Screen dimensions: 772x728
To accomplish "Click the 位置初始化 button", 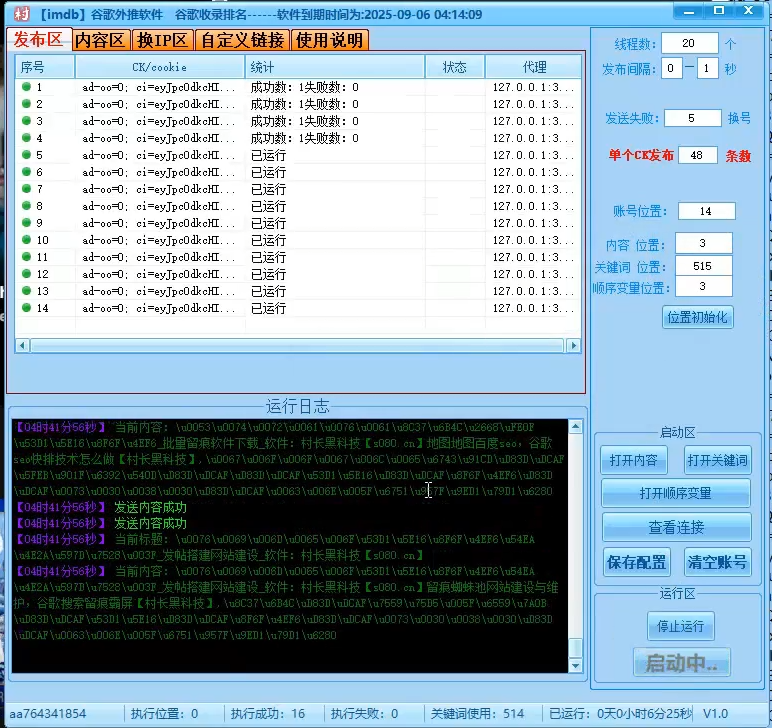I will 697,317.
